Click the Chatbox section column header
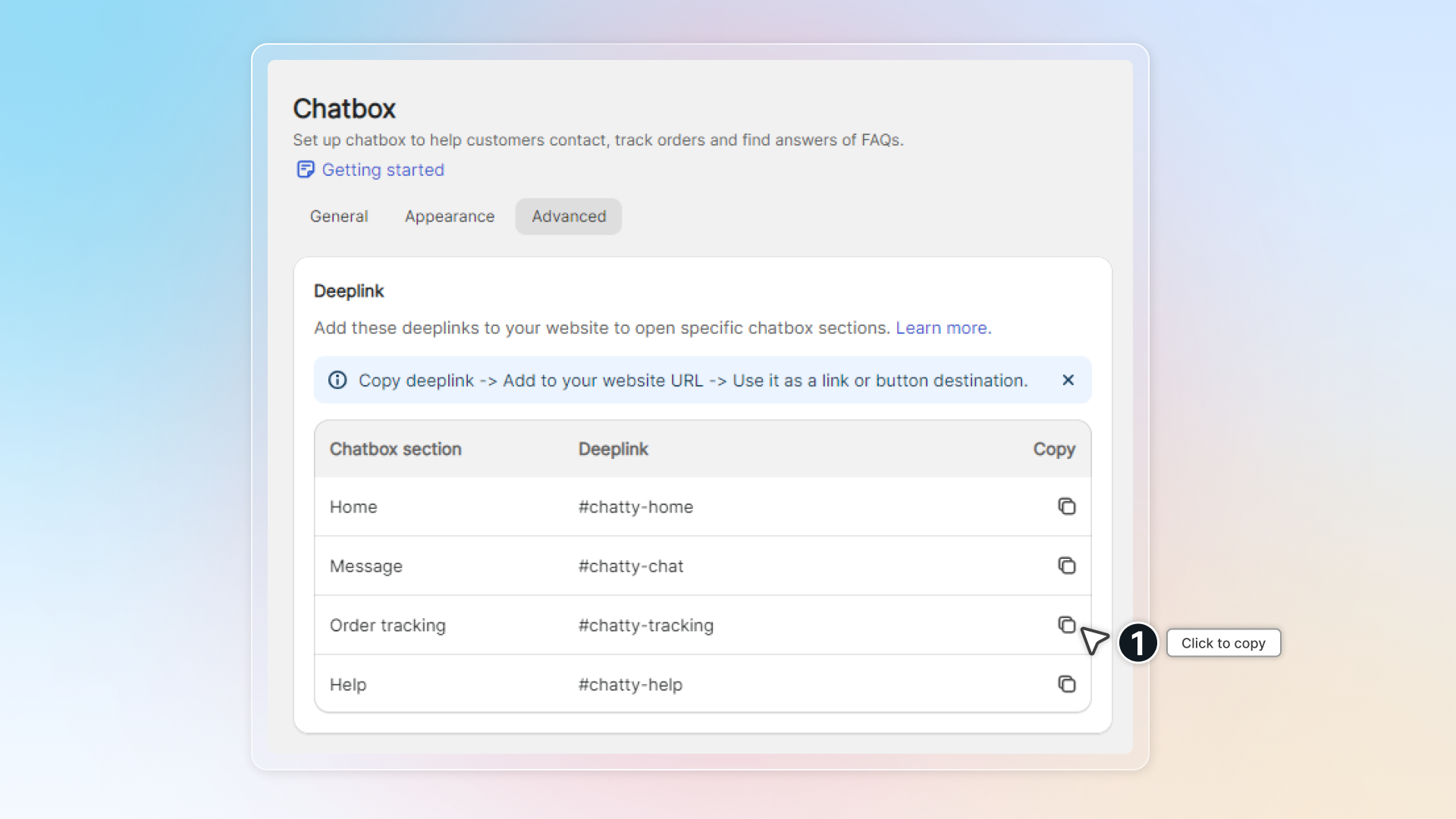The width and height of the screenshot is (1456, 819). (395, 449)
